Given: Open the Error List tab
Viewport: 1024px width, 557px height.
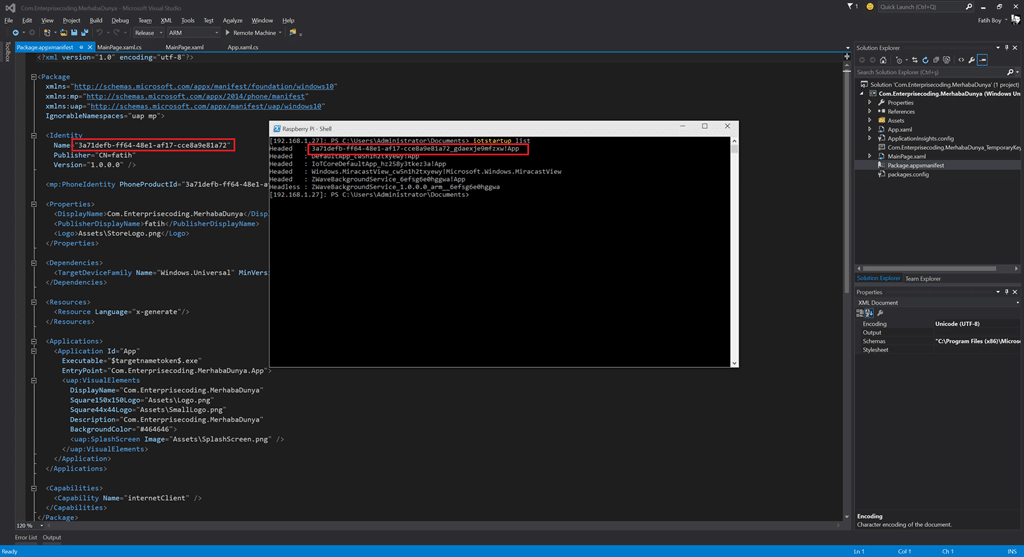Looking at the screenshot, I should [26, 537].
